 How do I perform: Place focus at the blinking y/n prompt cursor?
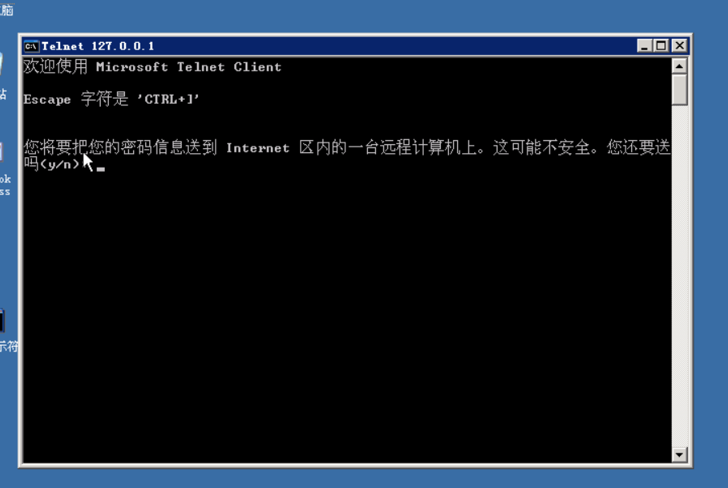(101, 169)
